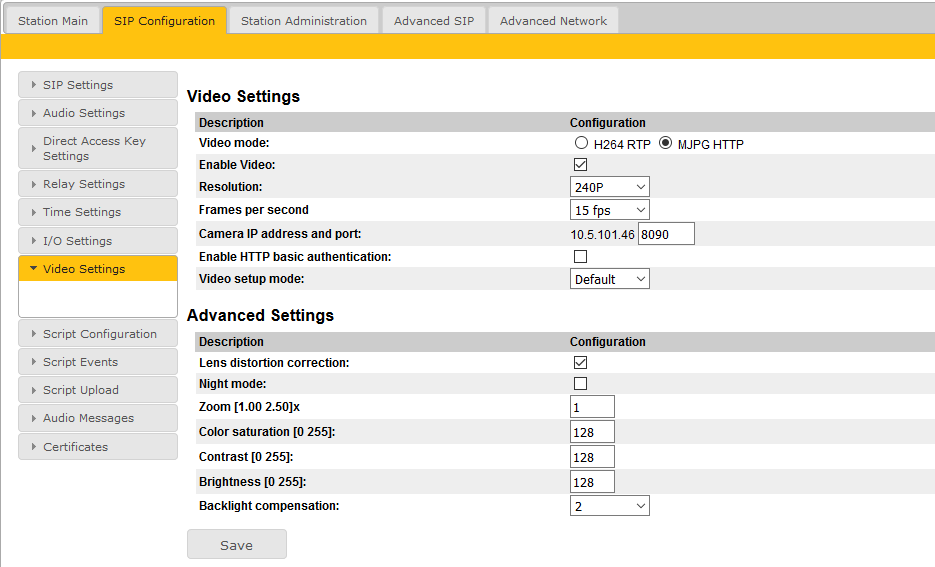Expand the Script Upload sidebar item

(x=97, y=390)
